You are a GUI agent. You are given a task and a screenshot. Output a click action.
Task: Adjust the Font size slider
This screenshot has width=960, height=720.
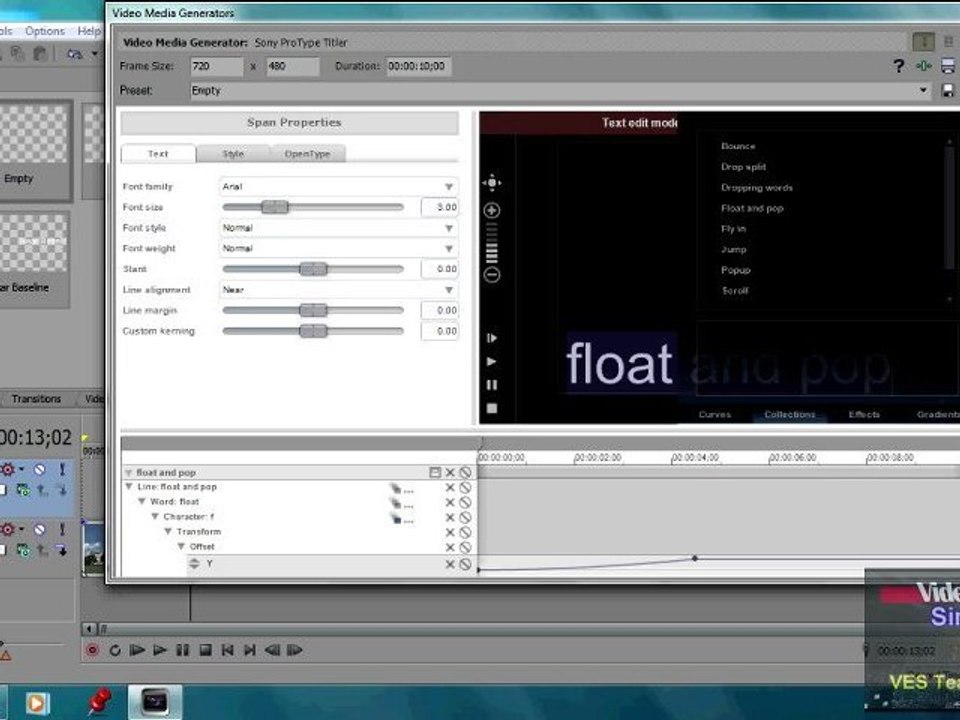coord(275,207)
